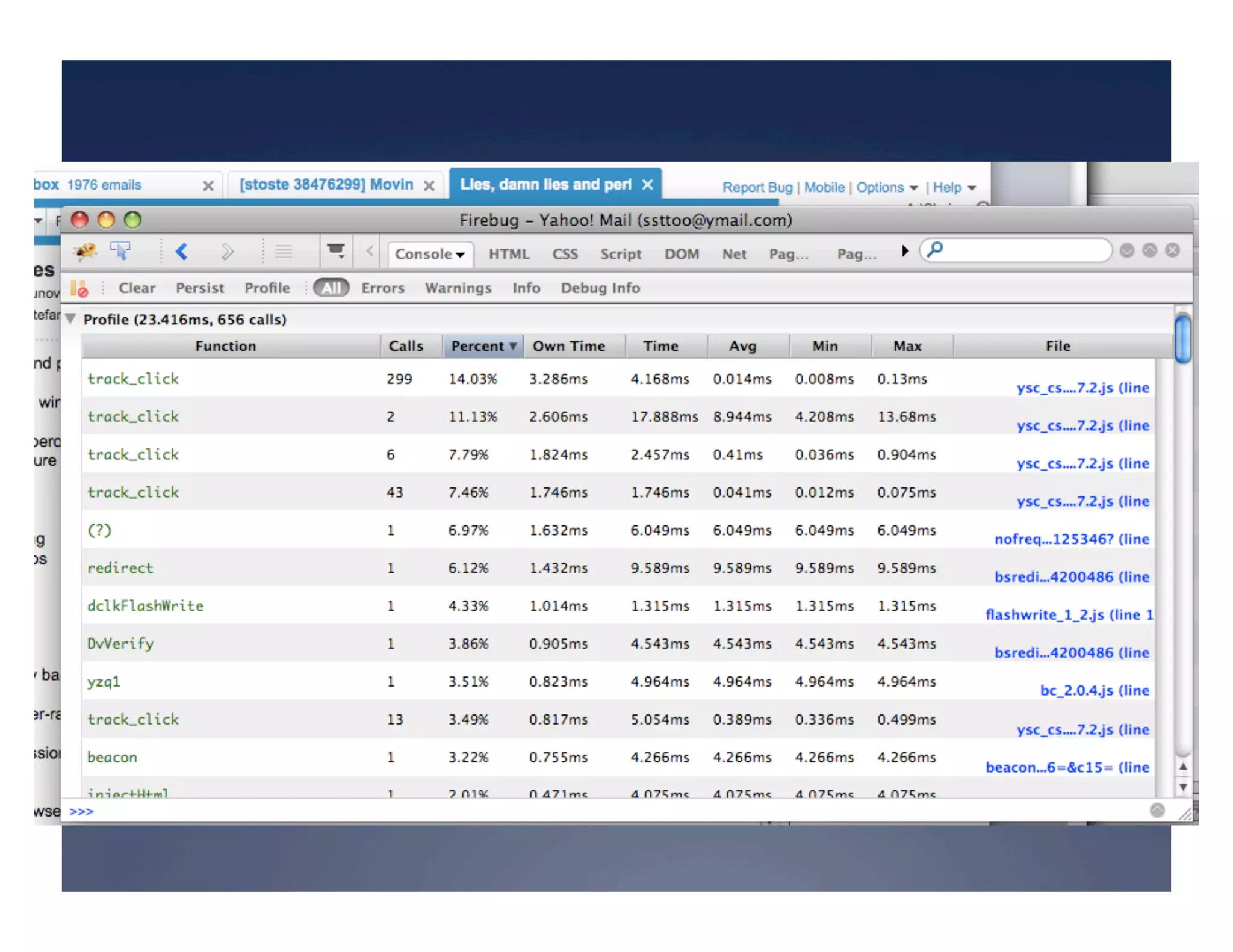Toggle the Errors filter
Image resolution: width=1233 pixels, height=952 pixels.
382,288
